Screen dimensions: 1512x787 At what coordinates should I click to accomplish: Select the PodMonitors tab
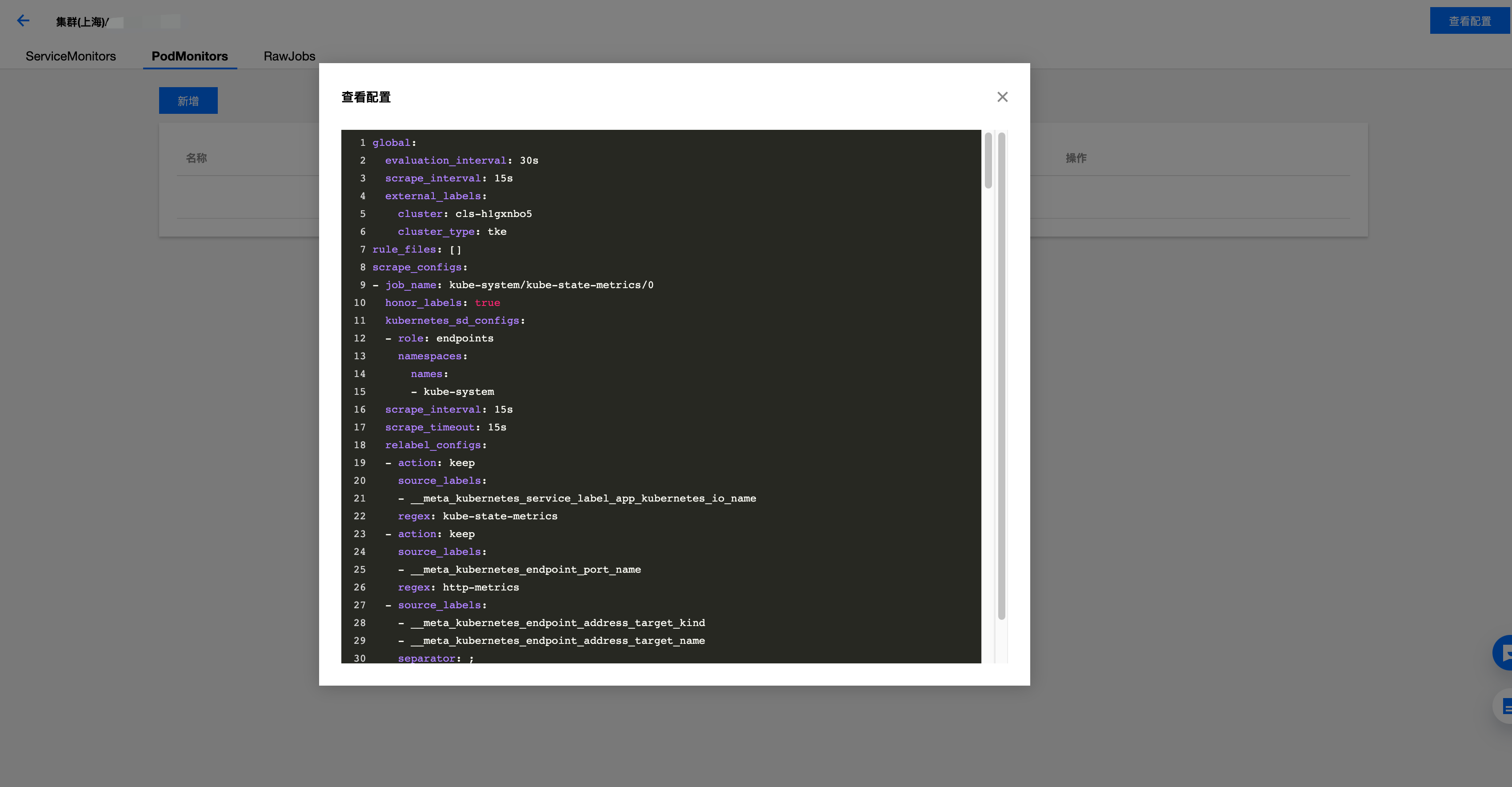(x=190, y=56)
